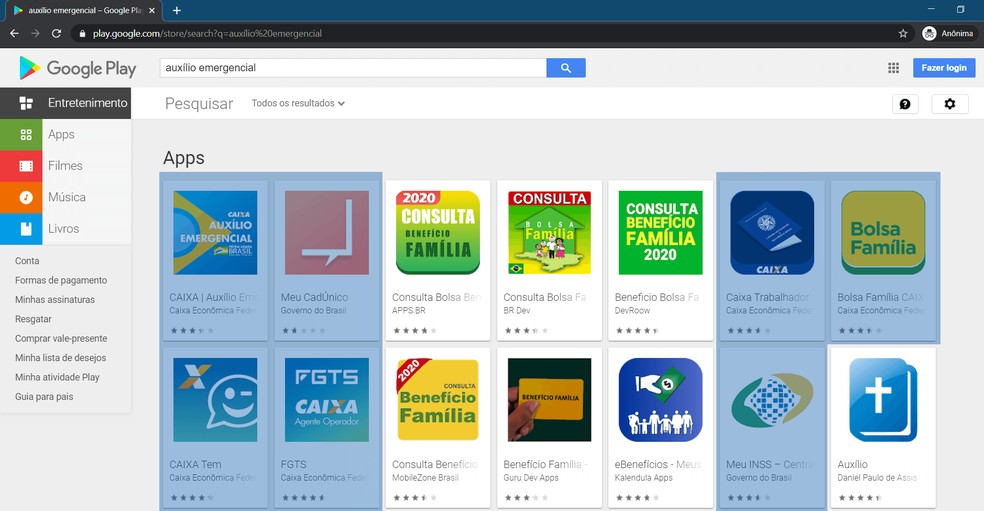This screenshot has height=511, width=984.
Task: Open Consulta Benefício app by MobileZone Brasil
Action: pos(437,400)
